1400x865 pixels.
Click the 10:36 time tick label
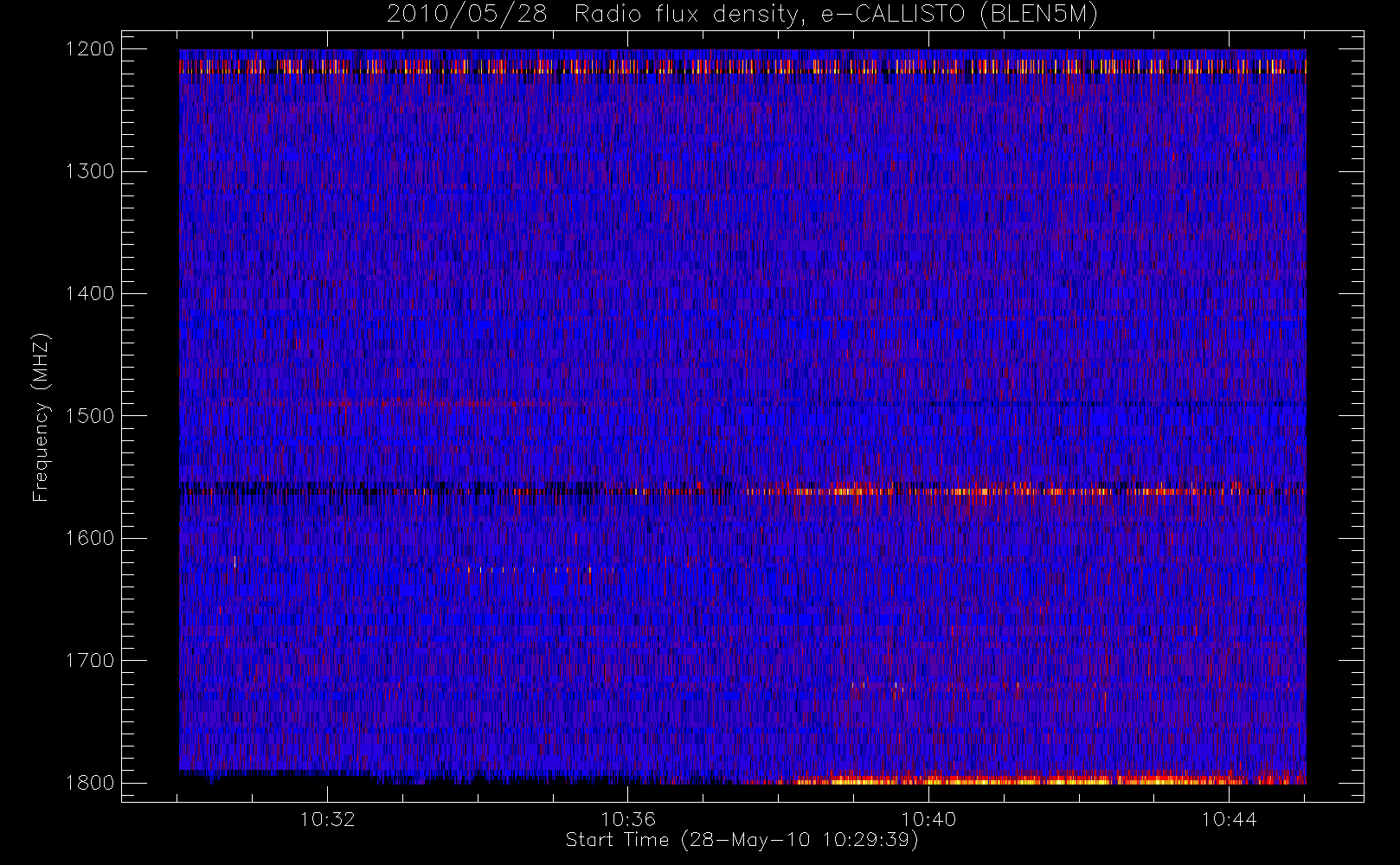click(628, 819)
